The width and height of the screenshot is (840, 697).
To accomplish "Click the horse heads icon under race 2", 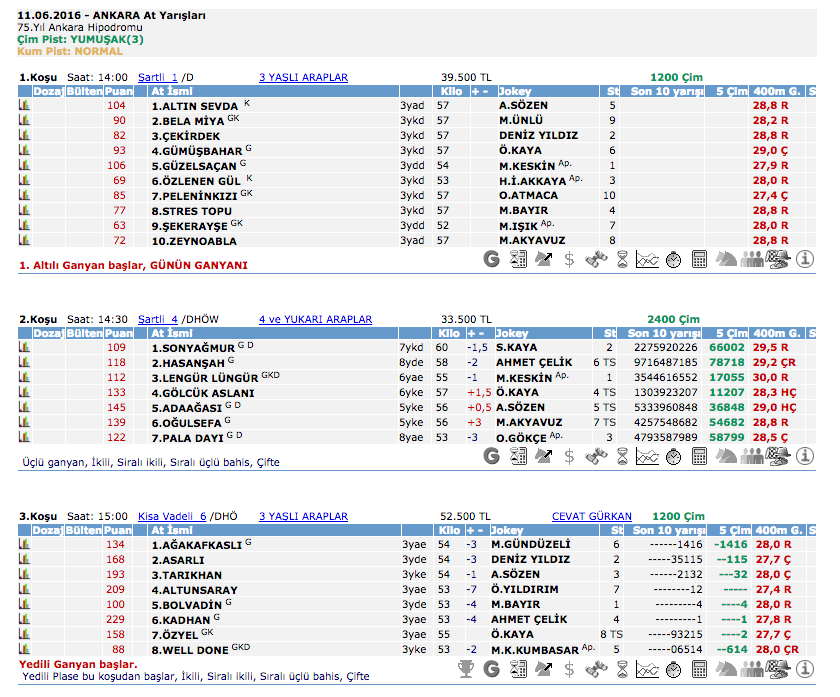I will point(727,456).
